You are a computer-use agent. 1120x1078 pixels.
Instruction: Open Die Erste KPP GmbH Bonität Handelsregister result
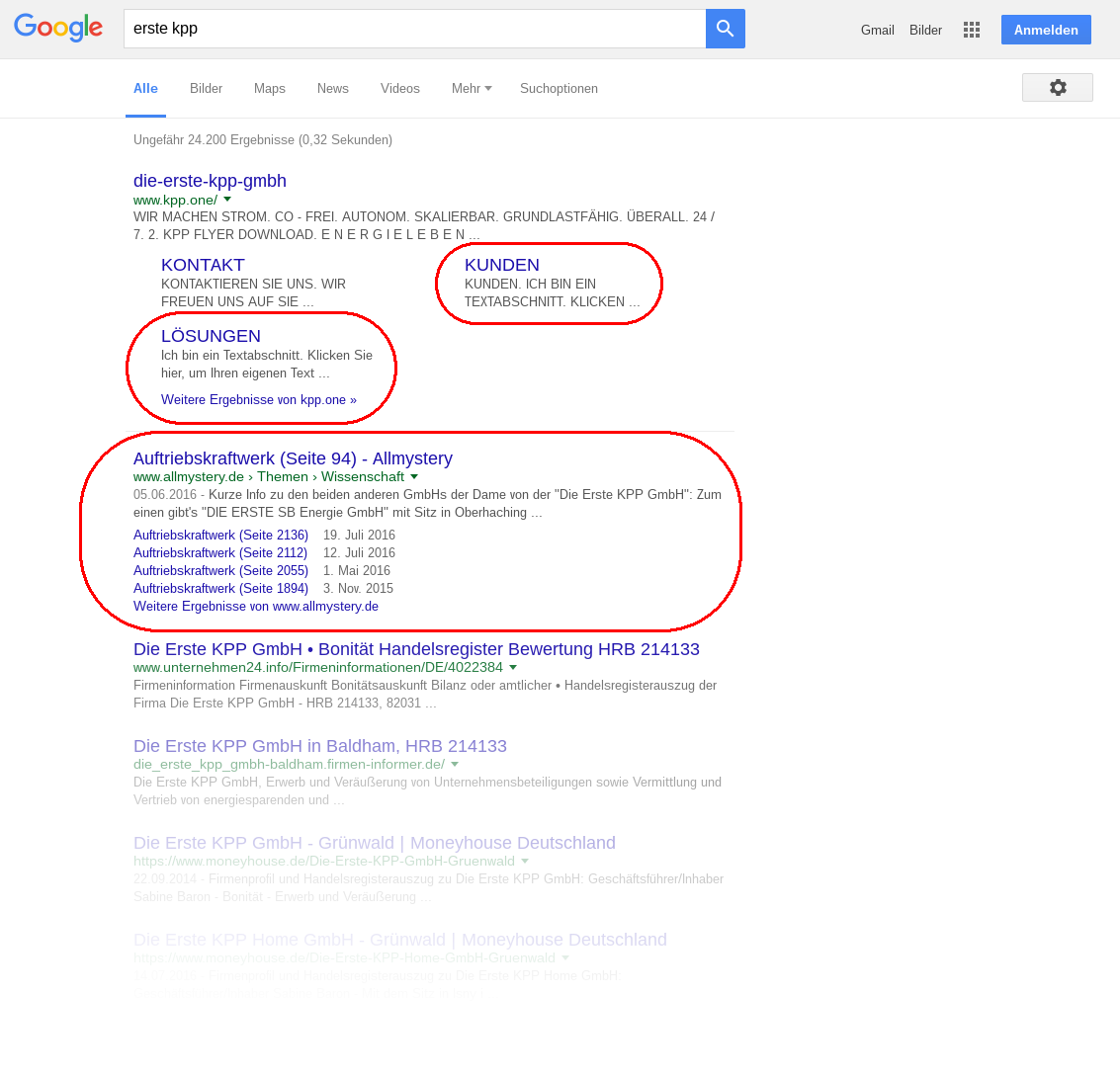(x=416, y=649)
